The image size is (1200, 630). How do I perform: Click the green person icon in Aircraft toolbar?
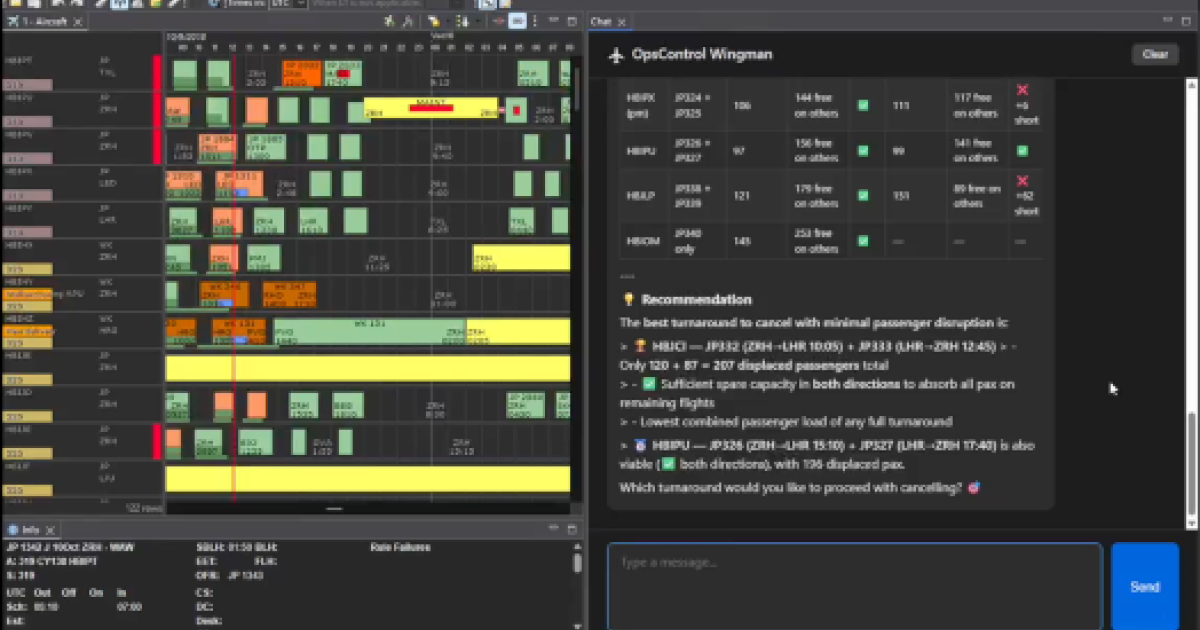(388, 21)
